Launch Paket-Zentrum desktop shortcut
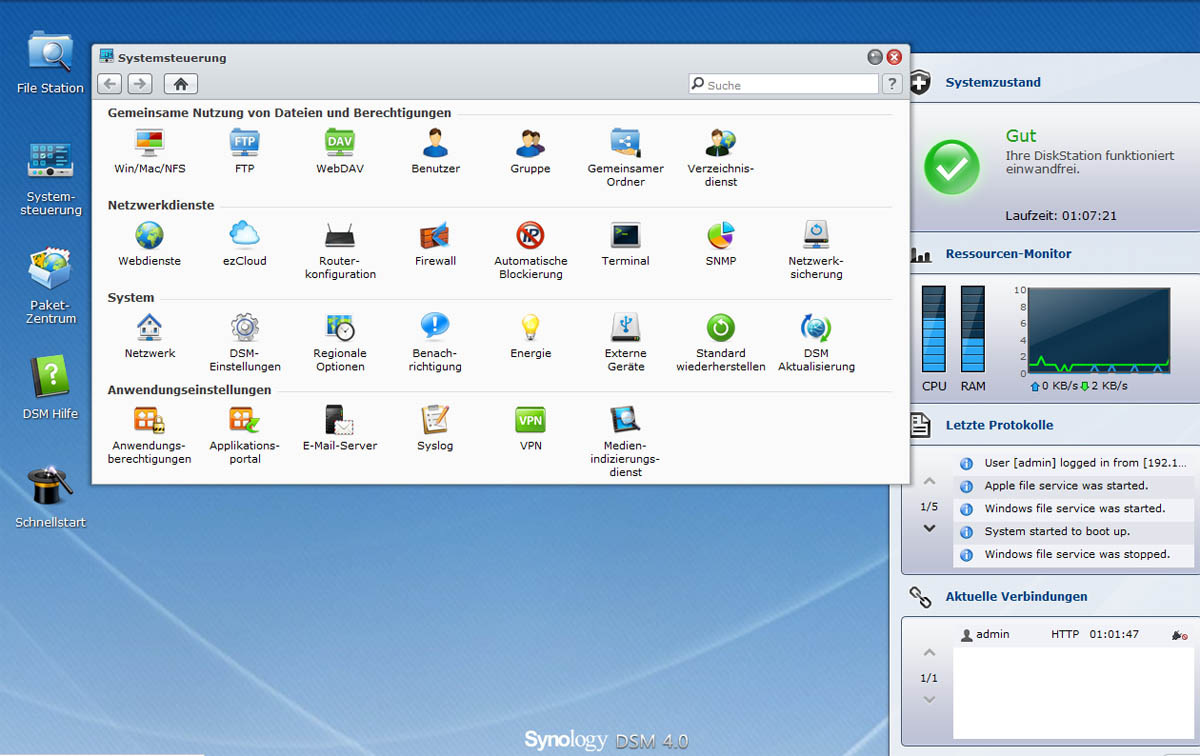The height and width of the screenshot is (756, 1200). coord(50,271)
